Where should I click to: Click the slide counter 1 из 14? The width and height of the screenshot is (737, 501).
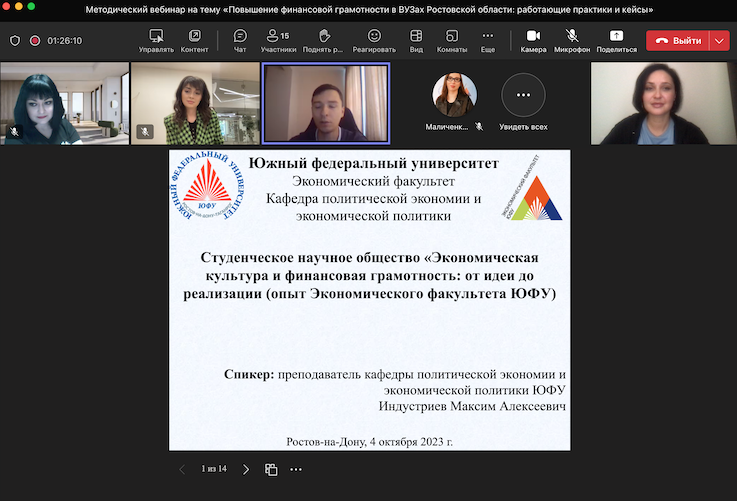coord(214,469)
